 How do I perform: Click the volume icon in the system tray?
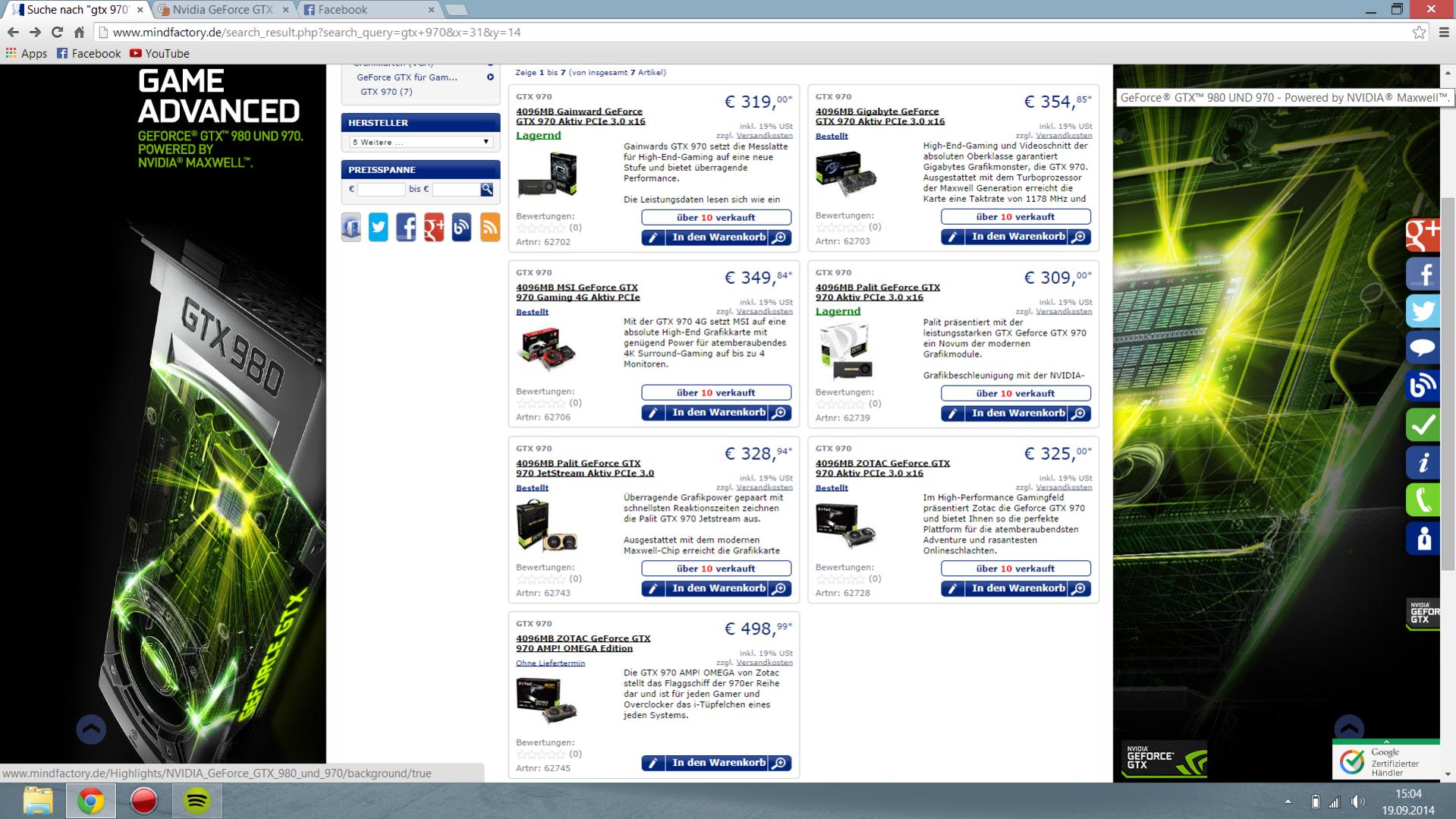click(1357, 802)
